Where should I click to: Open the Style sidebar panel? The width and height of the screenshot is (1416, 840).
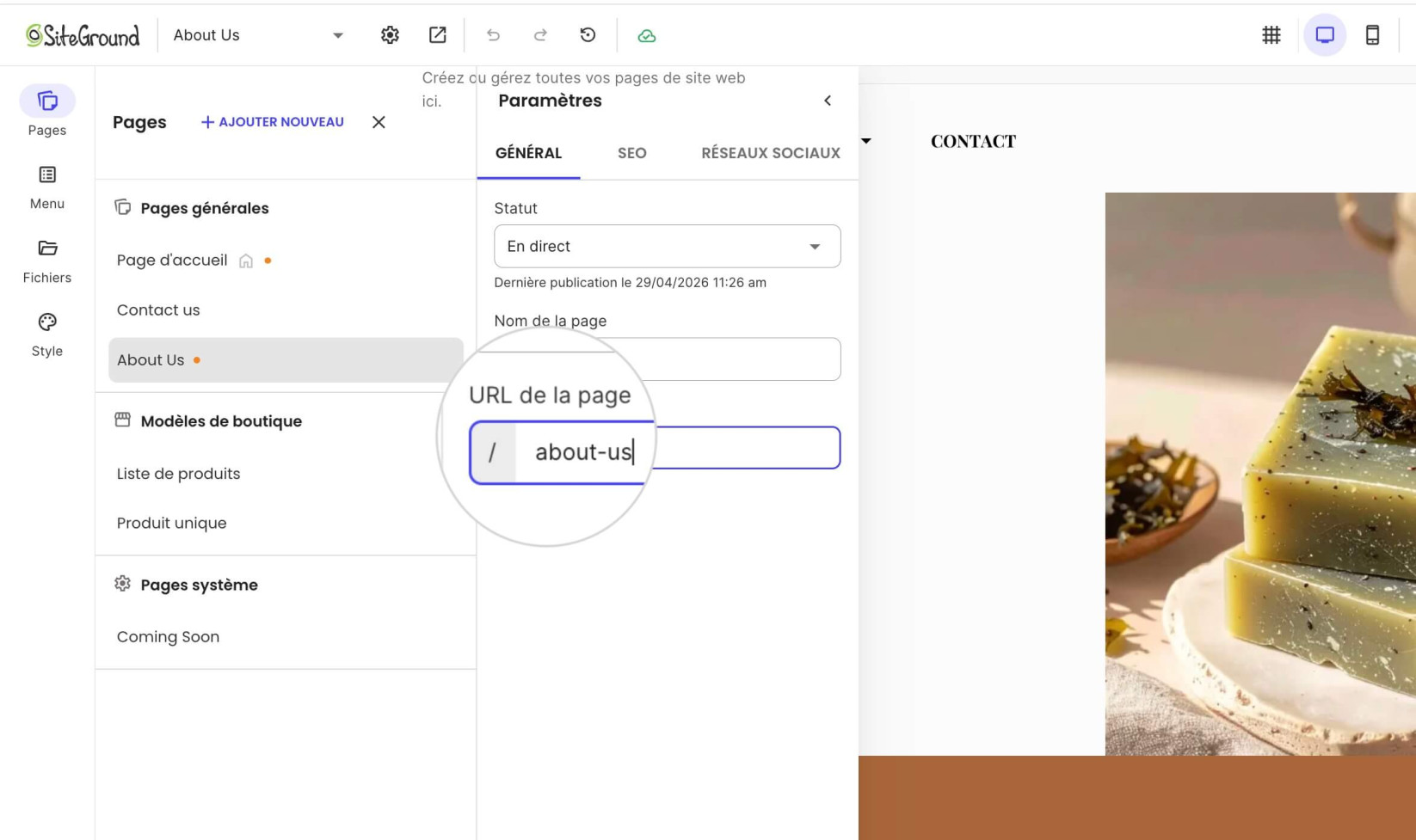tap(47, 334)
